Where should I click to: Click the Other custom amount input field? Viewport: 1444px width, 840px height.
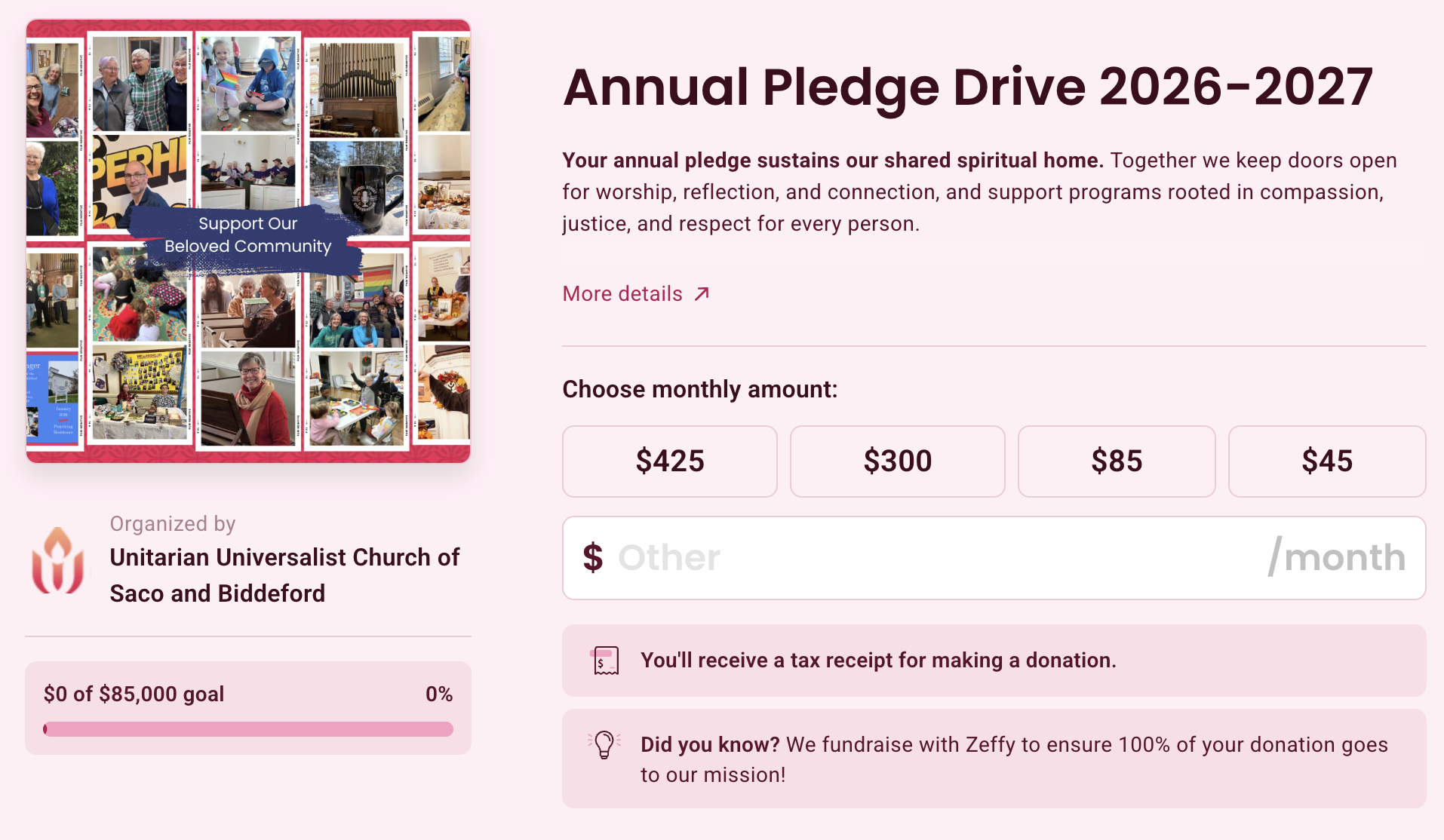pyautogui.click(x=994, y=558)
